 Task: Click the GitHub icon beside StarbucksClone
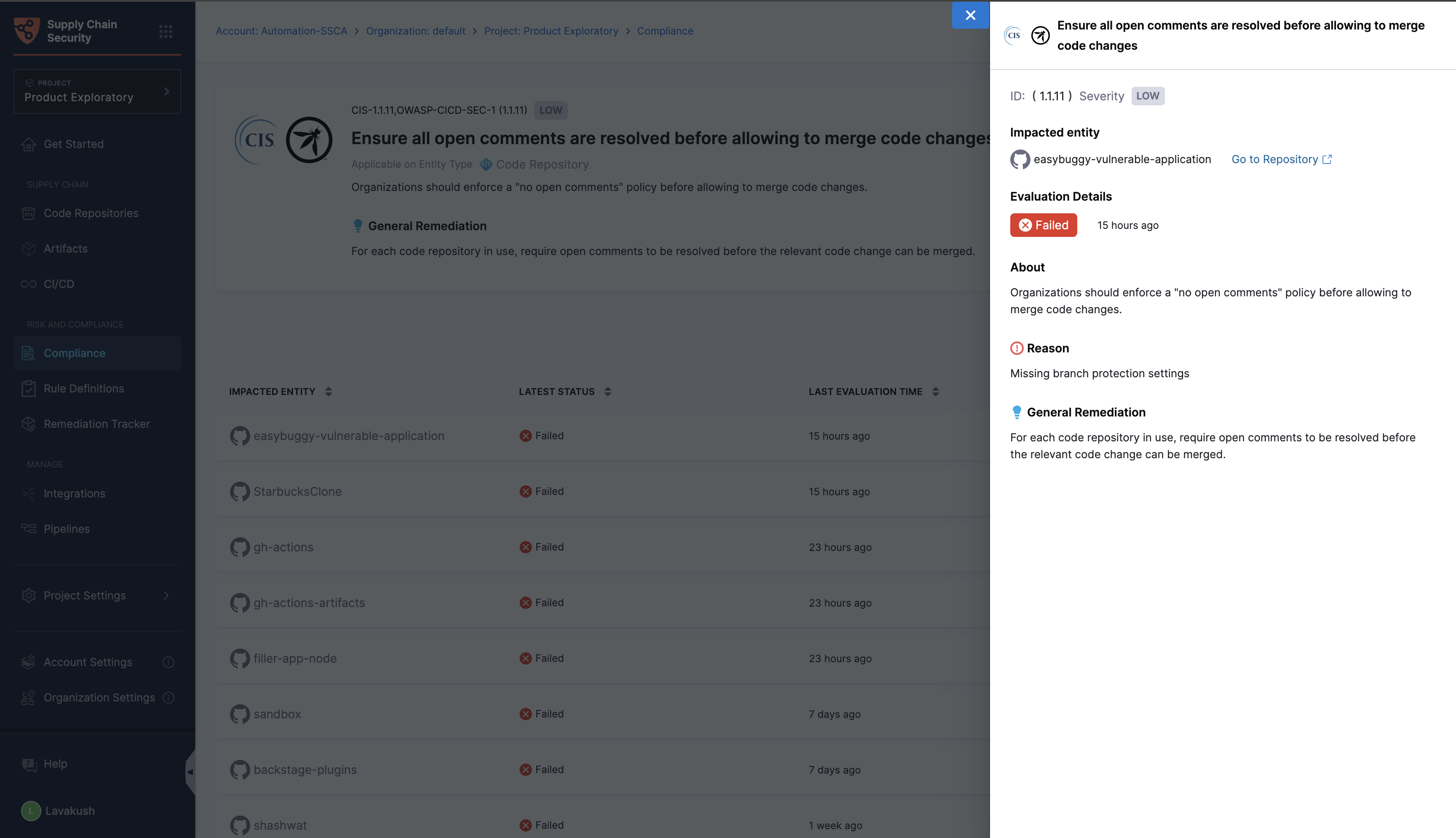pos(240,492)
